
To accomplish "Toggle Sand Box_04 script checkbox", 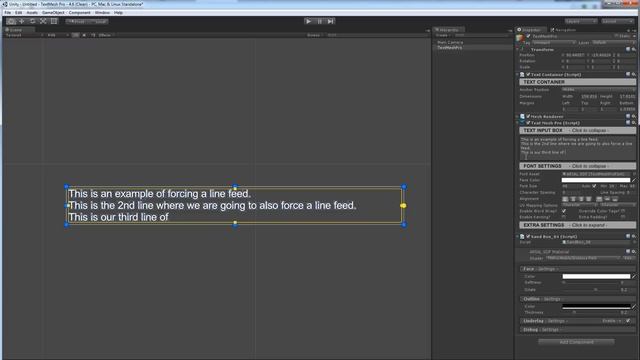I will (x=528, y=237).
